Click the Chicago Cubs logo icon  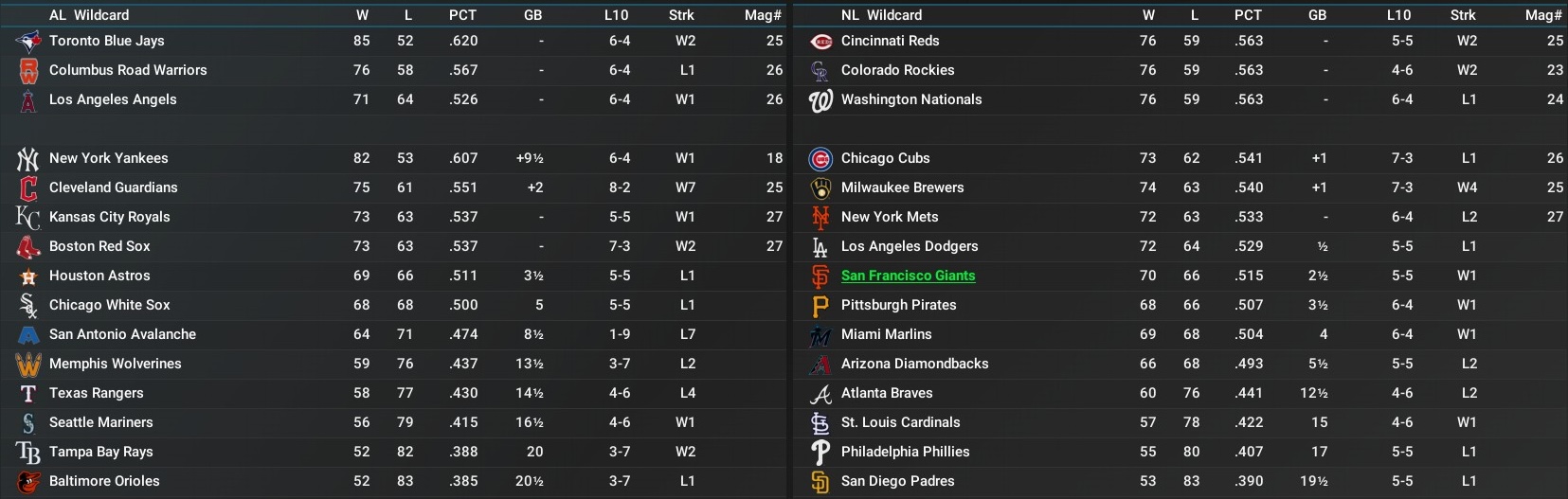(820, 159)
